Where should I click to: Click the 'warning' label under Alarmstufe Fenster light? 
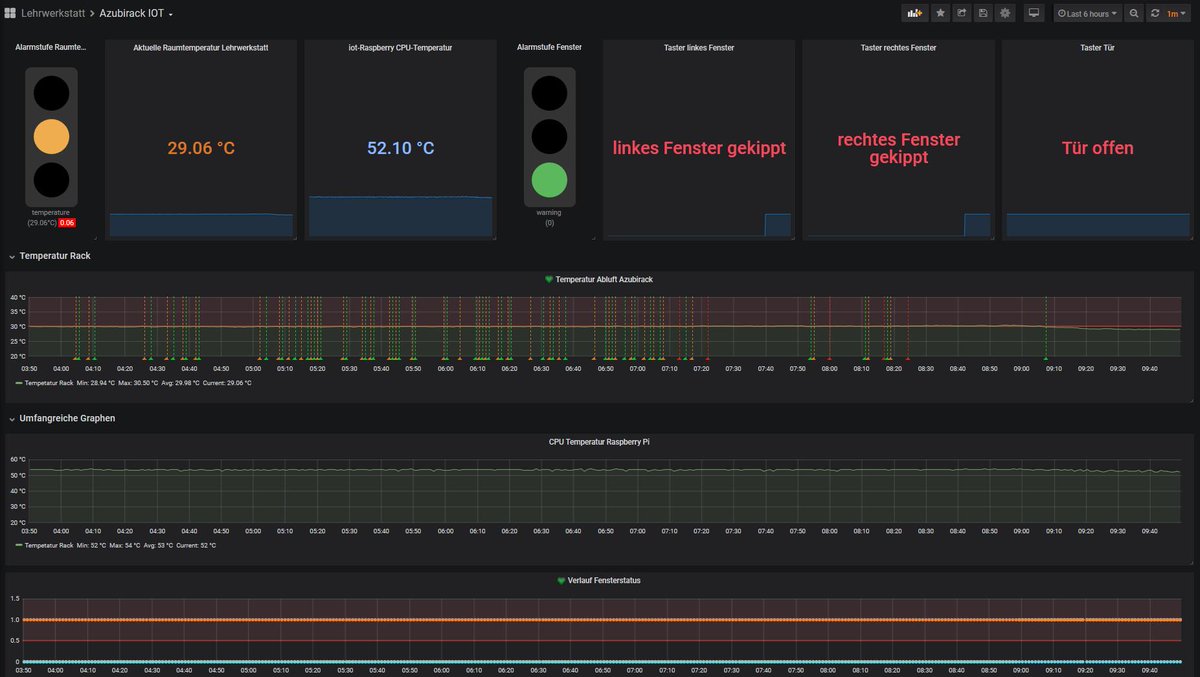coord(549,212)
